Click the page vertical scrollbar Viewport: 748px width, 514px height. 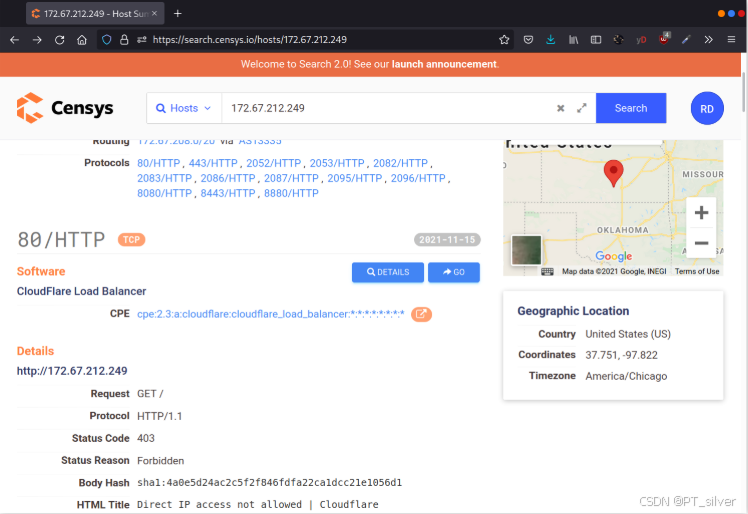[744, 93]
